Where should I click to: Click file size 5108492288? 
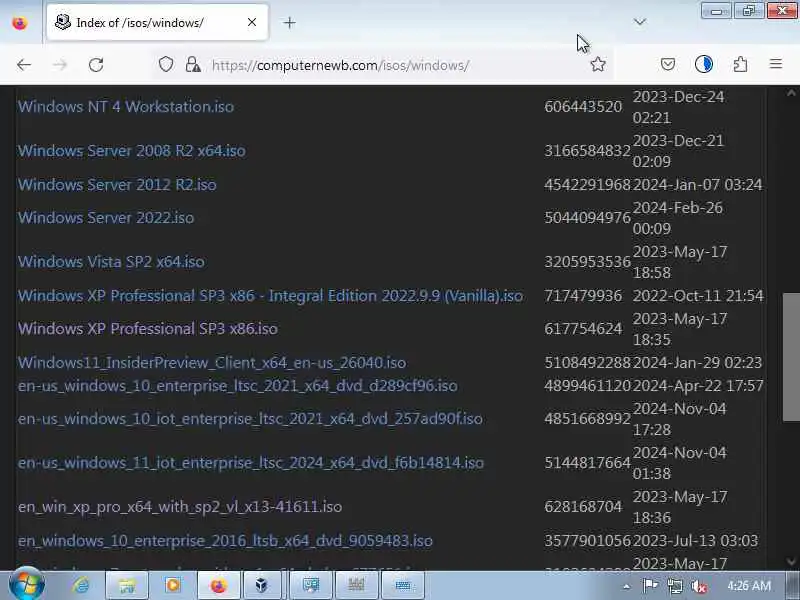[587, 362]
